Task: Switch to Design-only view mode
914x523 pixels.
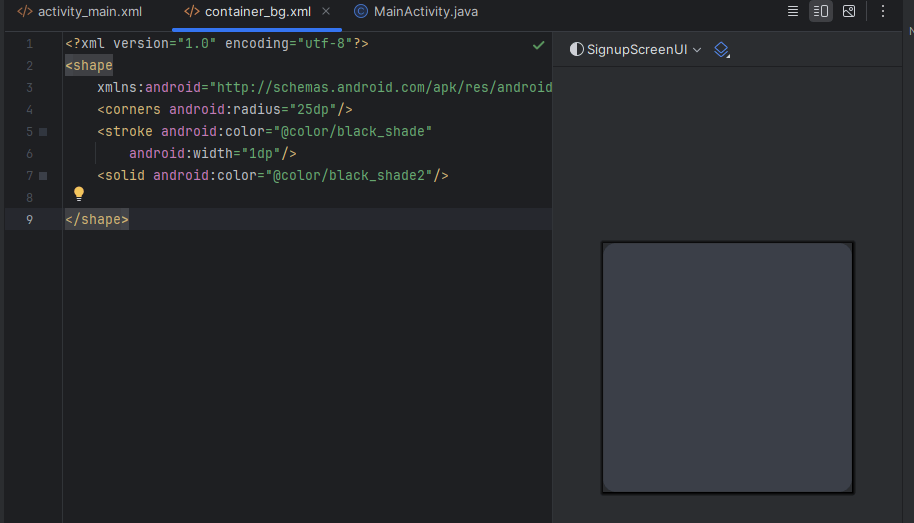Action: point(849,11)
